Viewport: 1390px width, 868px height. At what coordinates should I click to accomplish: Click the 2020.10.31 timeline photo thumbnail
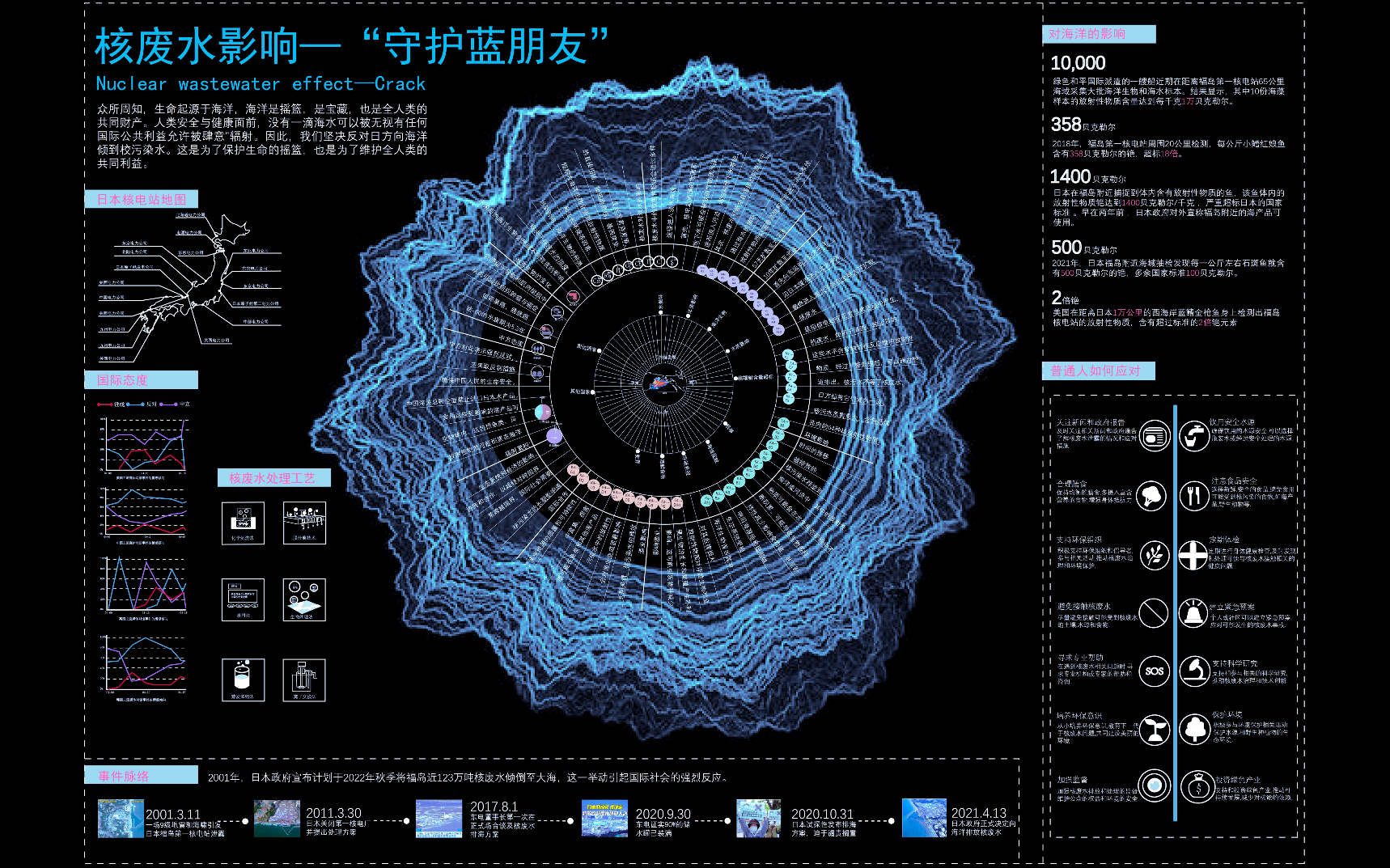click(758, 819)
